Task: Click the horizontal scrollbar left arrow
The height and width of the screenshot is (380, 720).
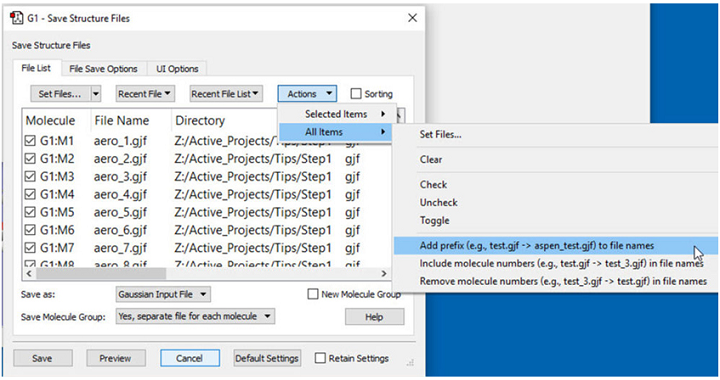Action: click(x=29, y=274)
